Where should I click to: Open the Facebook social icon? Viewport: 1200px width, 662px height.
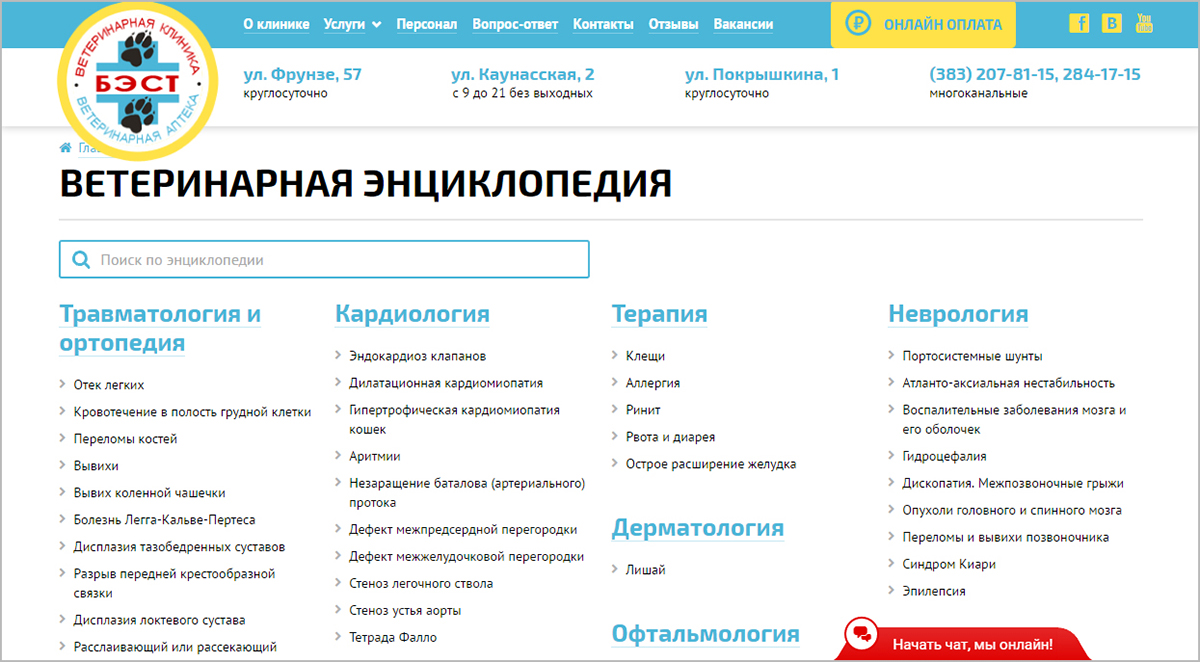pyautogui.click(x=1079, y=23)
